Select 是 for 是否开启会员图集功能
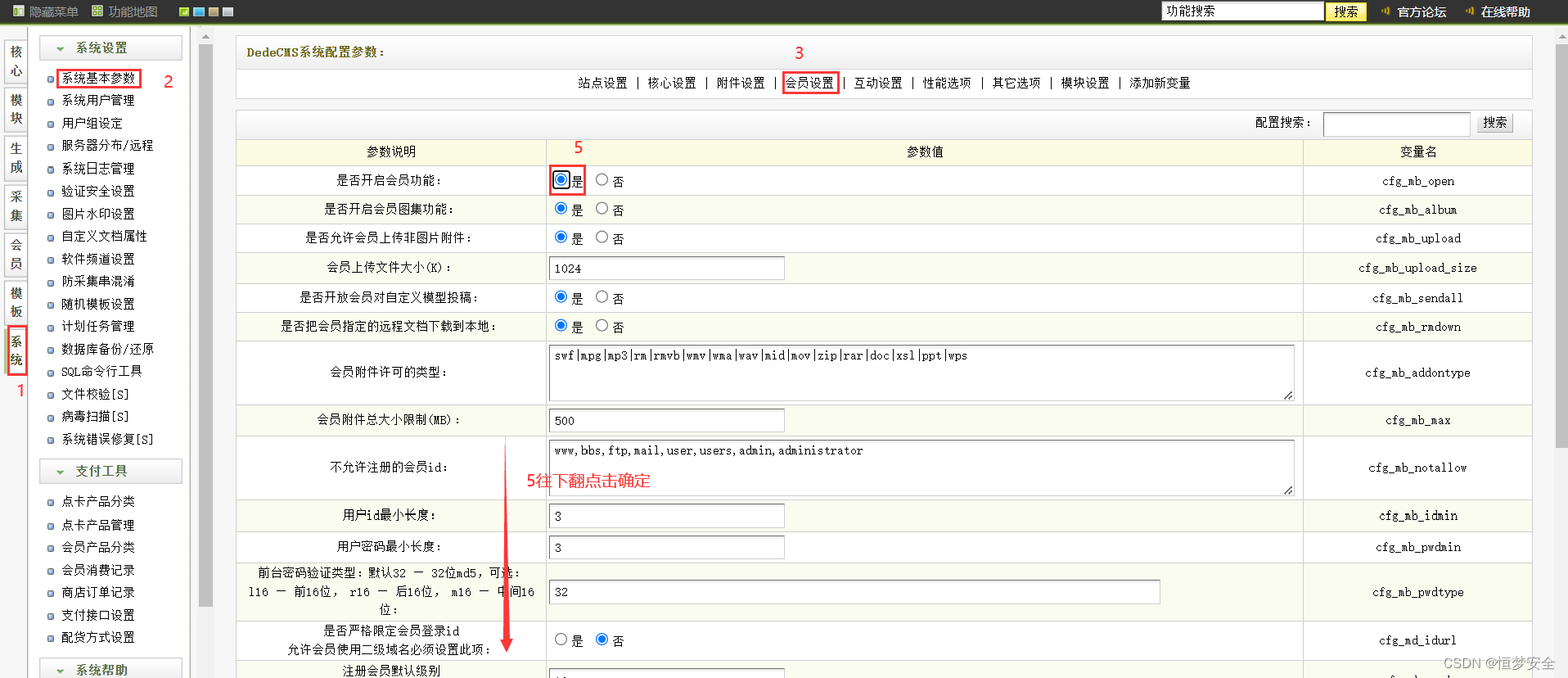The height and width of the screenshot is (678, 1568). point(561,208)
